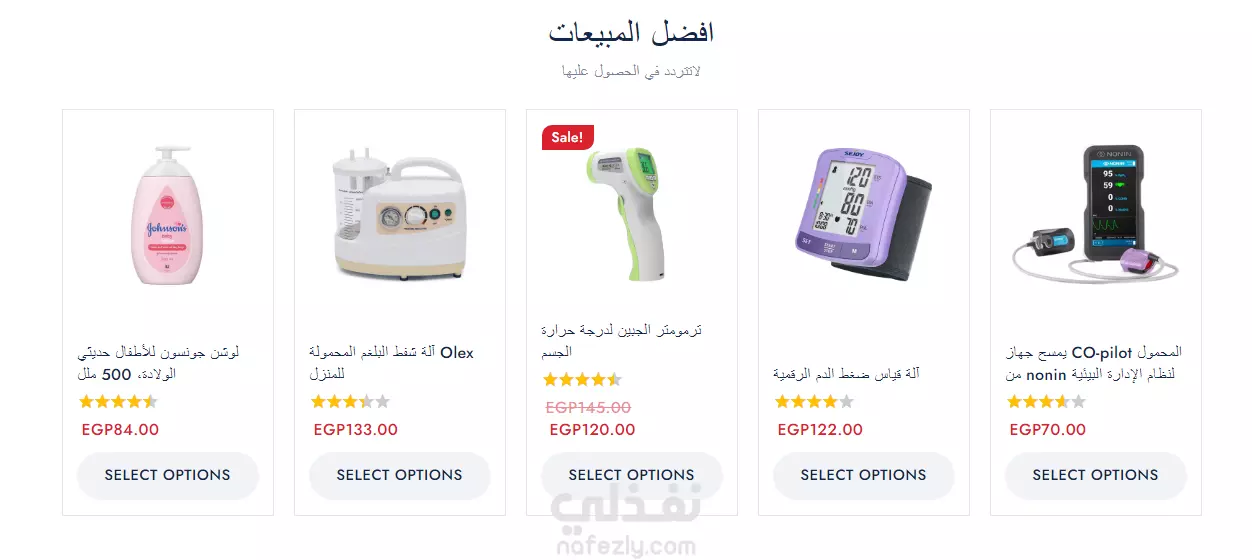
Task: Open the Johnson's baby lotion title link
Action: click(158, 363)
